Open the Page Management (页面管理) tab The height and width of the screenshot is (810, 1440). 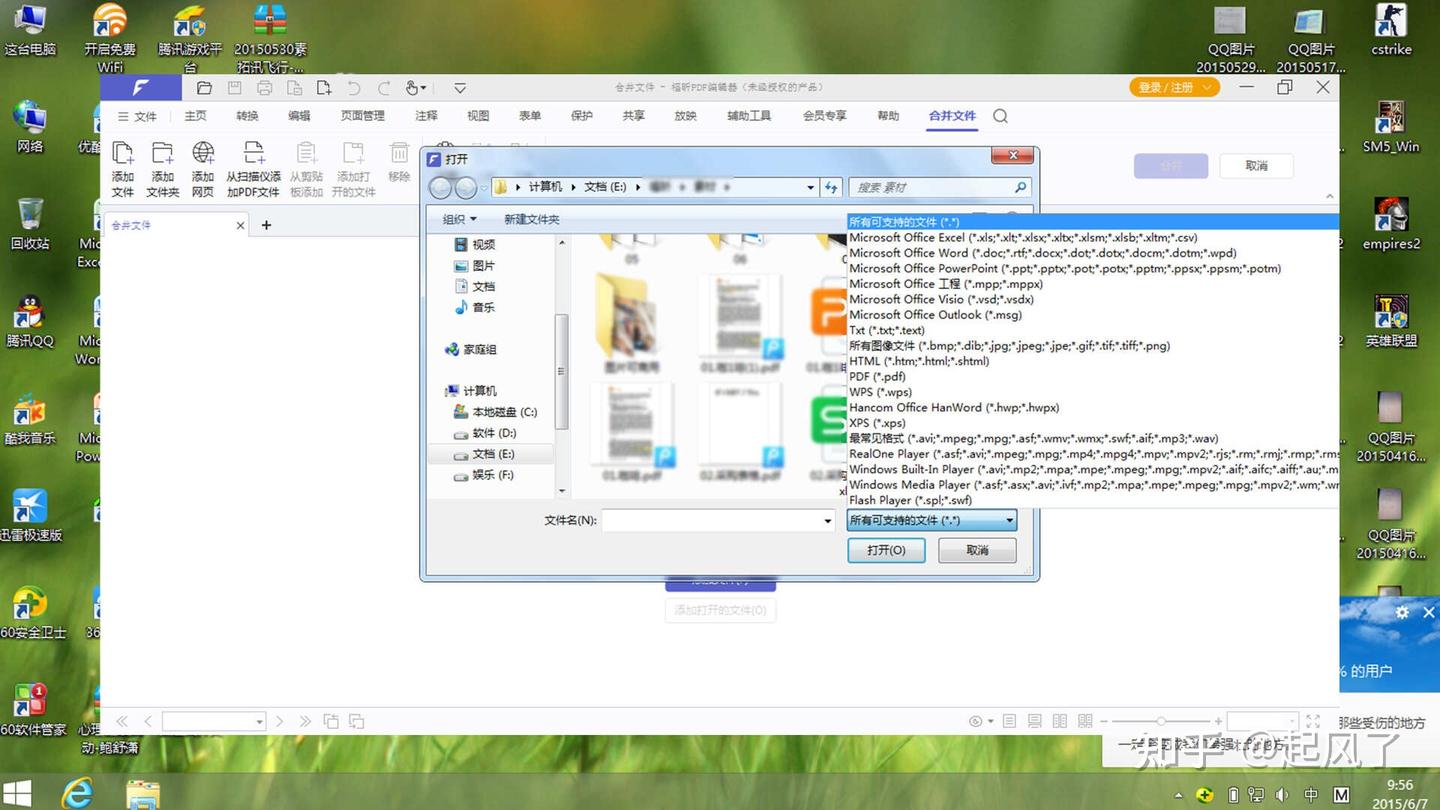(362, 116)
